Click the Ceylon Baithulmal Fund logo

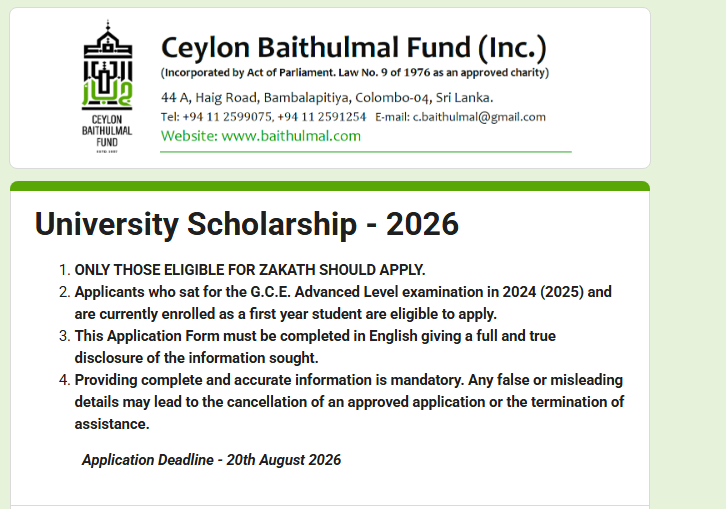point(107,87)
